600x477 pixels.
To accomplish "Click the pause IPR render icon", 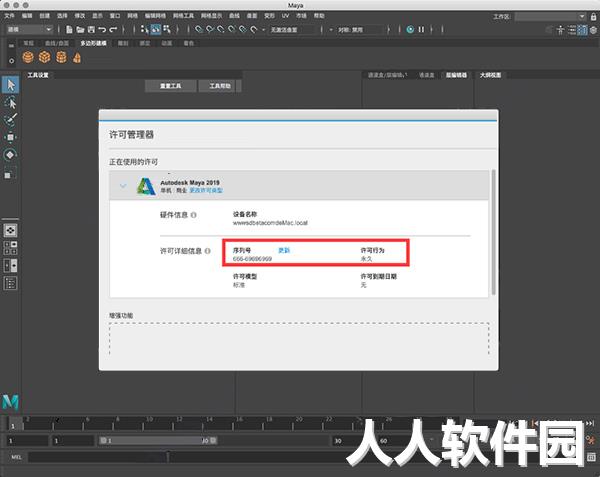I will point(421,29).
